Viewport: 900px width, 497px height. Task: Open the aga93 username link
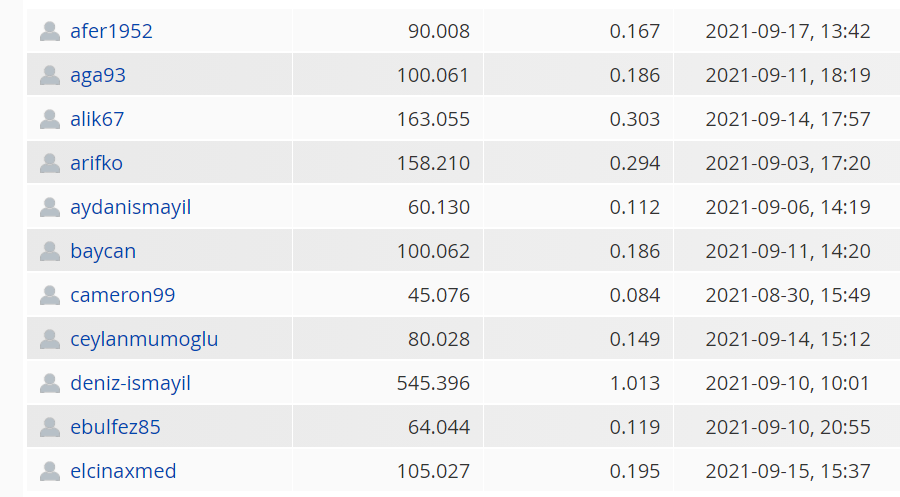click(98, 75)
